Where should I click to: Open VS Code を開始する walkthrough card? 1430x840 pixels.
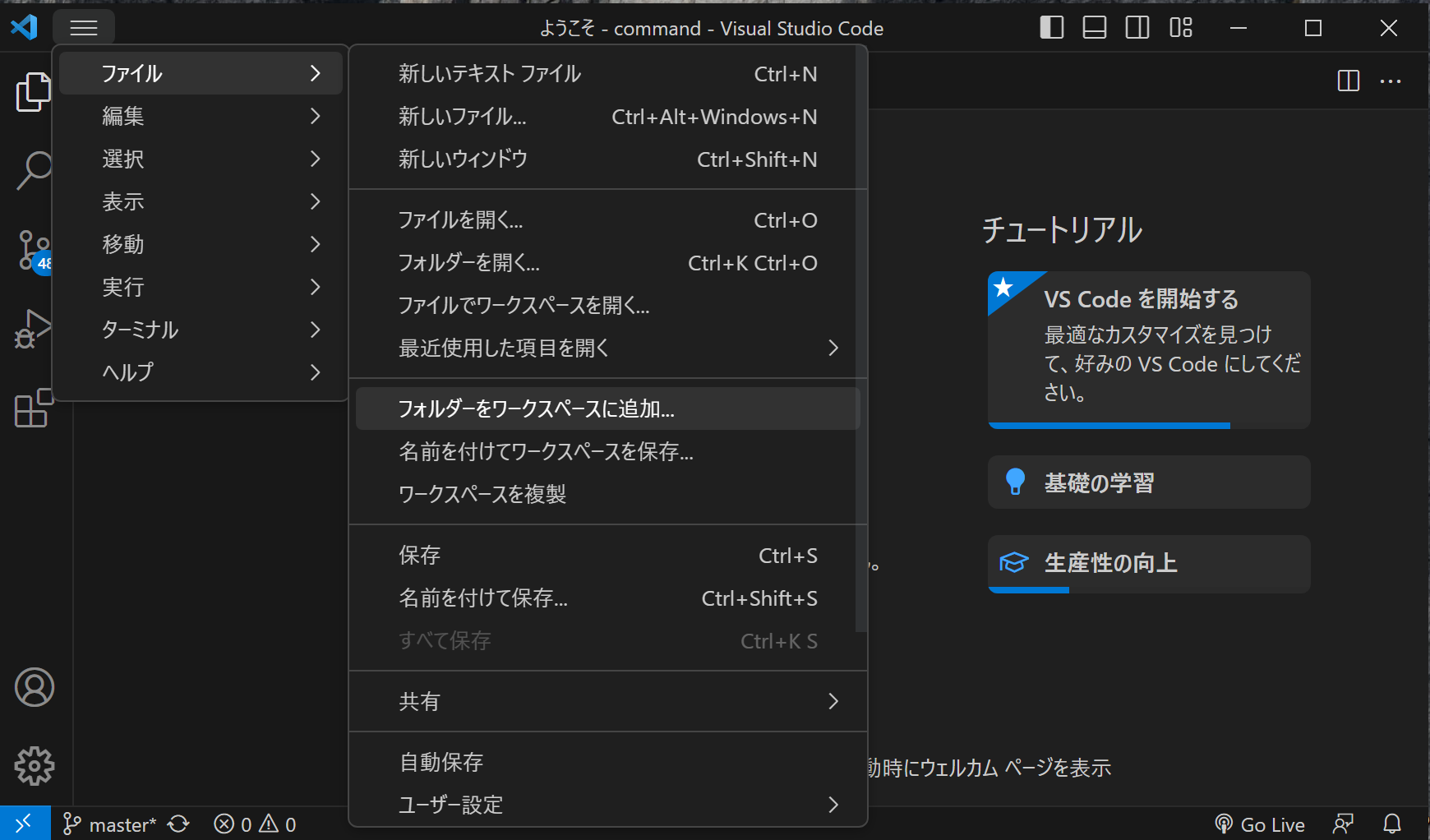tap(1149, 350)
